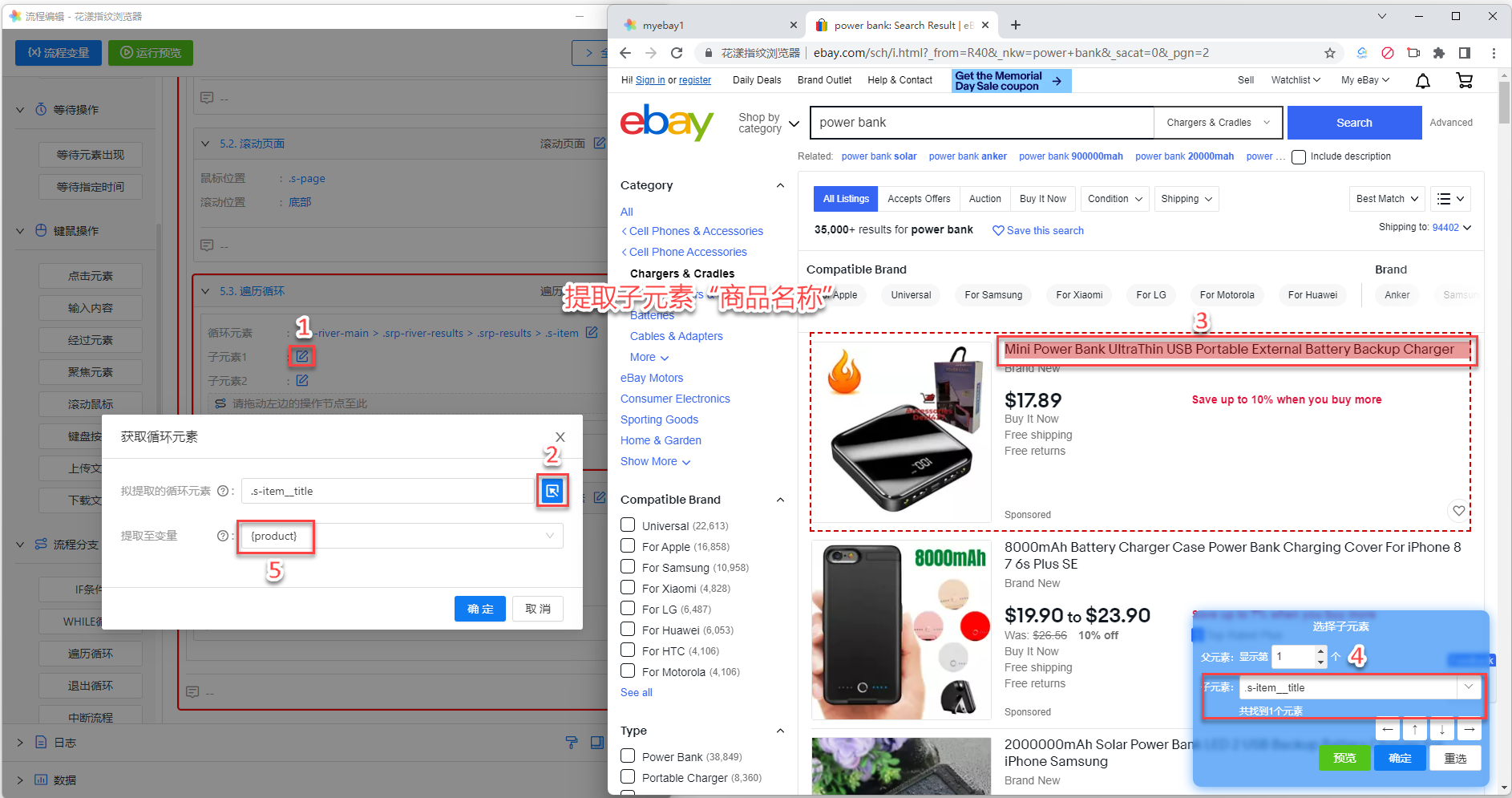The height and width of the screenshot is (798, 1512).
Task: Add Mini Power Bank to watchlist heart
Action: (1458, 511)
